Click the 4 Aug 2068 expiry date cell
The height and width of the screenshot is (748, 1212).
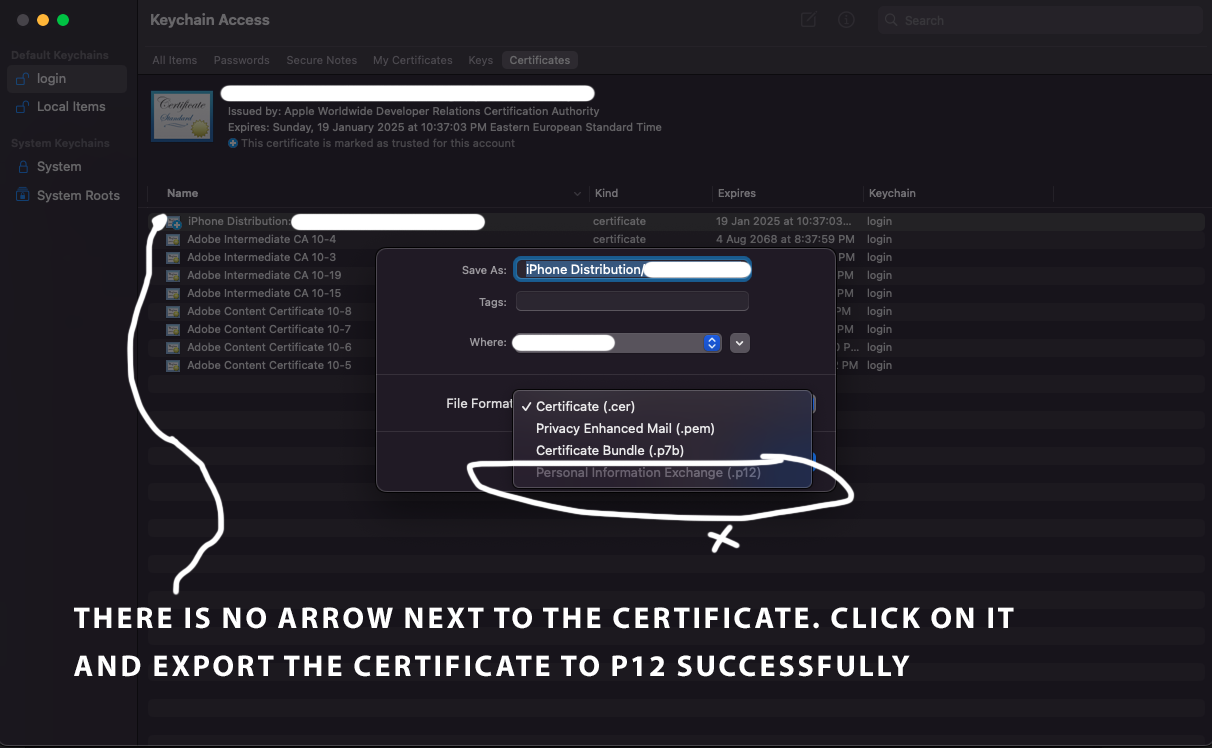point(785,240)
